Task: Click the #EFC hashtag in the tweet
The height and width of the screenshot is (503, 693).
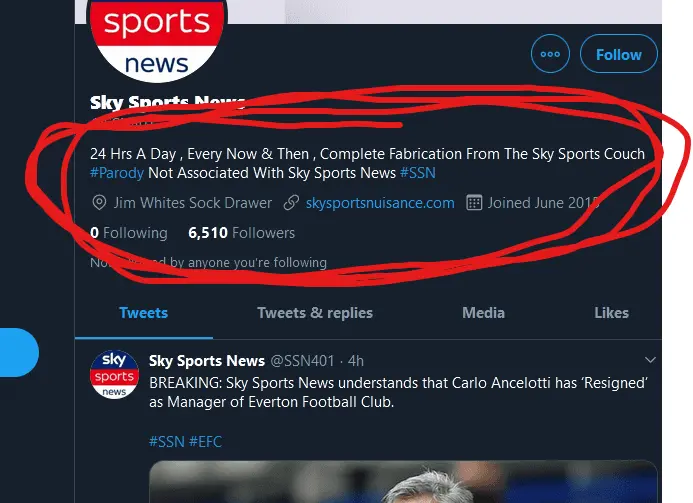Action: click(207, 441)
